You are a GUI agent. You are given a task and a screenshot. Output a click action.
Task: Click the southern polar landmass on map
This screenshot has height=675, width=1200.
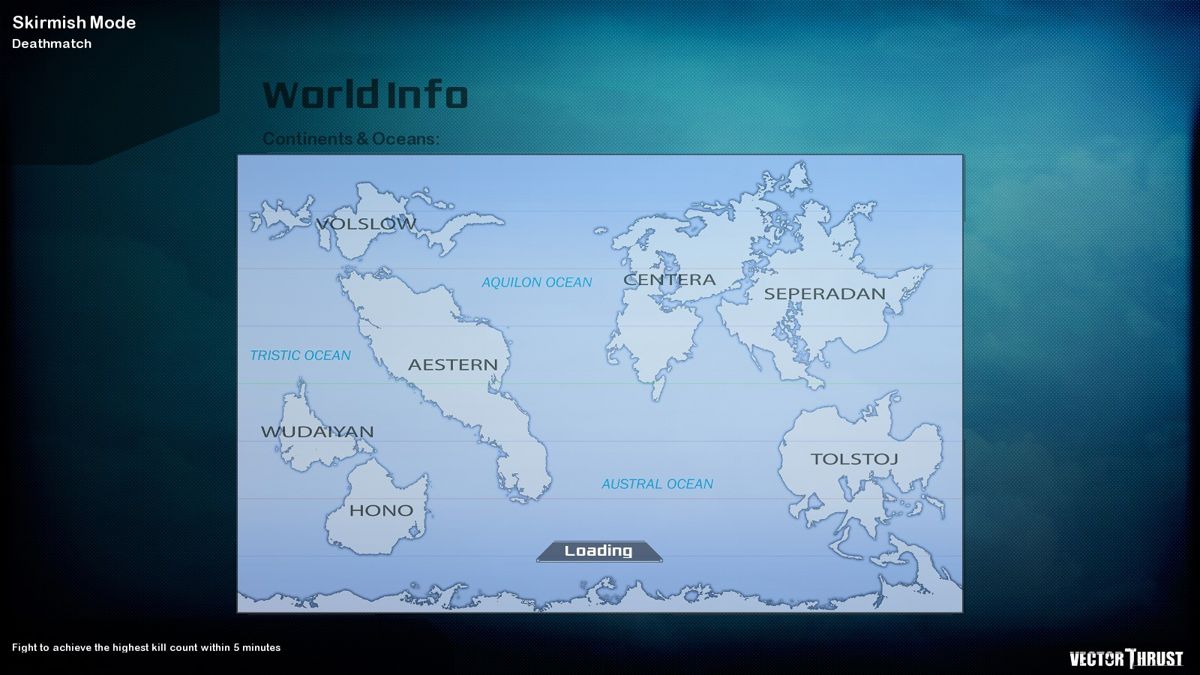coord(600,594)
